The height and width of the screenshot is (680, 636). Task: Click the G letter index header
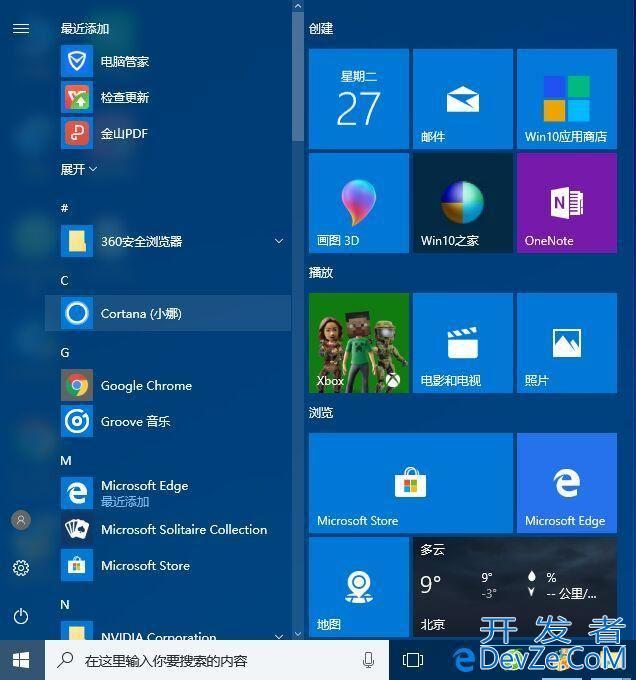[x=65, y=353]
